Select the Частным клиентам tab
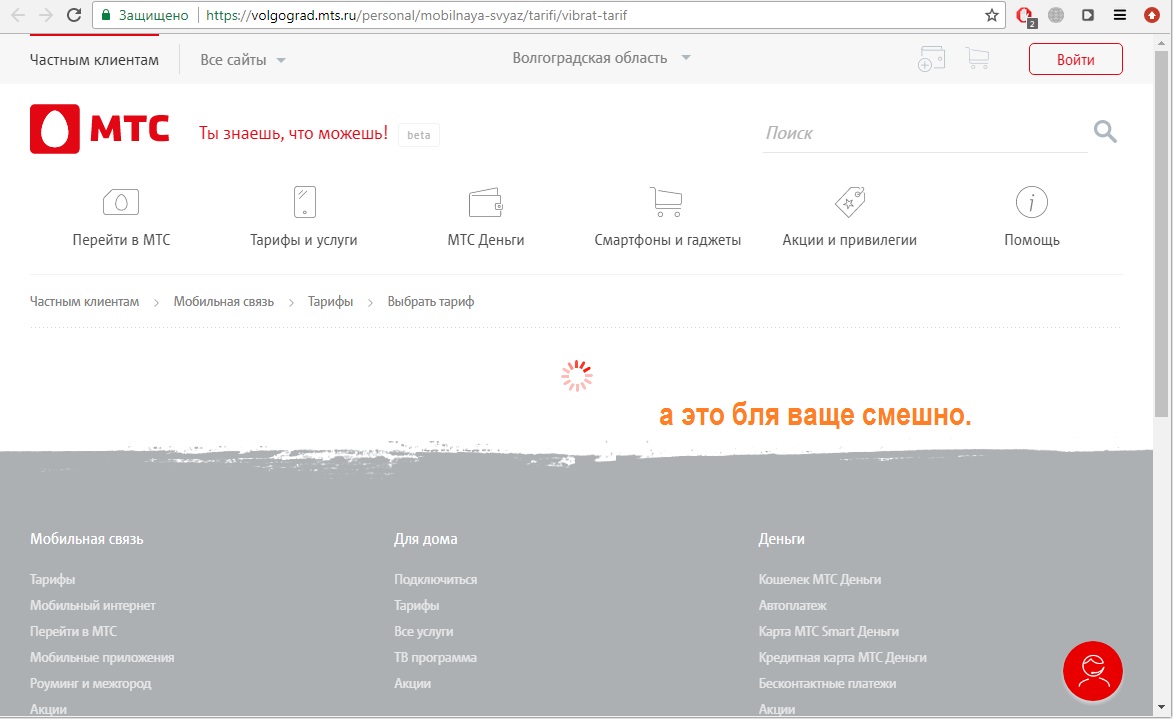The image size is (1173, 719). click(94, 60)
